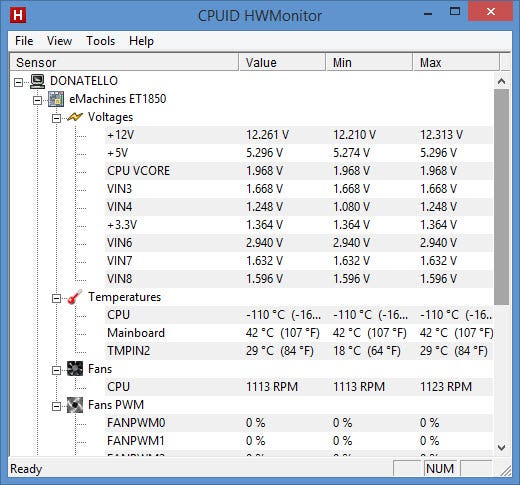Click the DONATELLO computer icon
The width and height of the screenshot is (520, 485).
click(x=37, y=81)
